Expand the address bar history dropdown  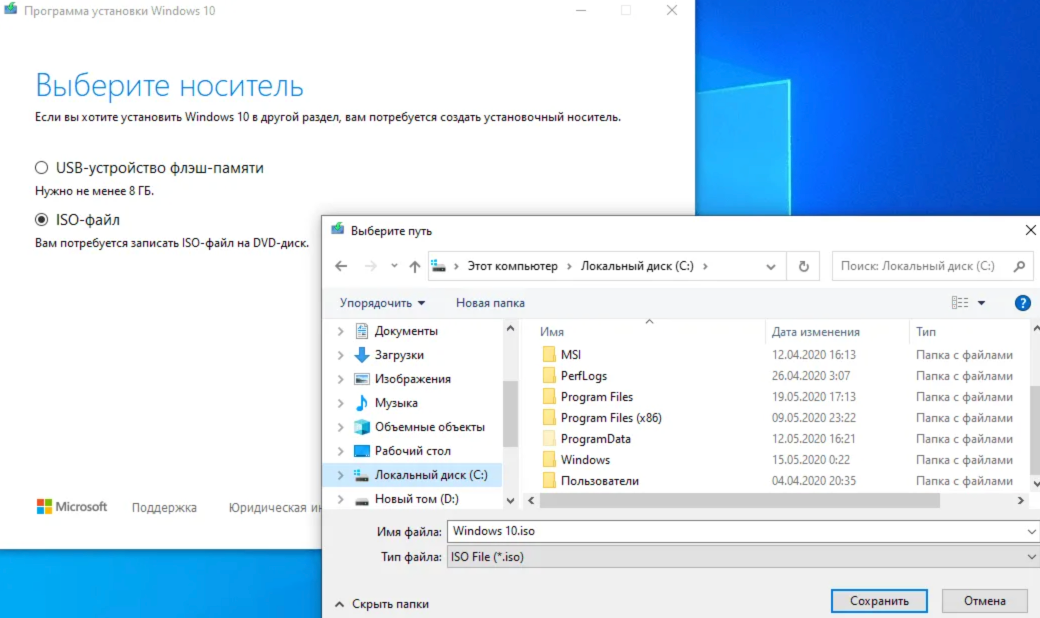click(771, 267)
